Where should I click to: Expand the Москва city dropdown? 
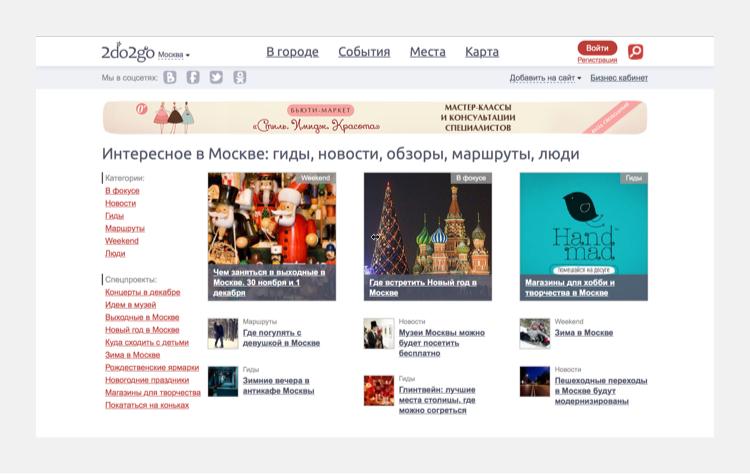pos(174,54)
